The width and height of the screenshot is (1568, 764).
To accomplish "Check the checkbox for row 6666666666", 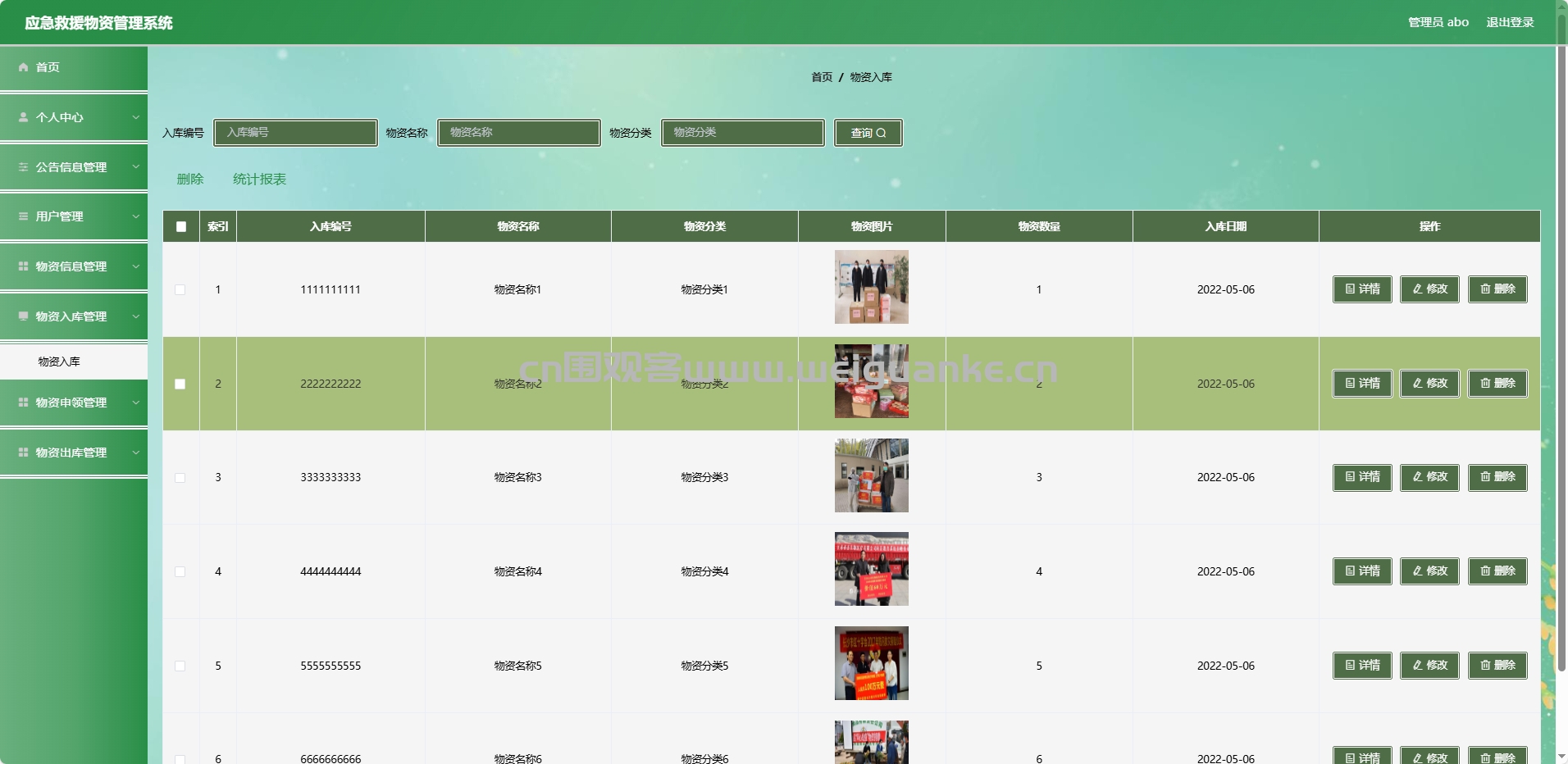I will 180,759.
